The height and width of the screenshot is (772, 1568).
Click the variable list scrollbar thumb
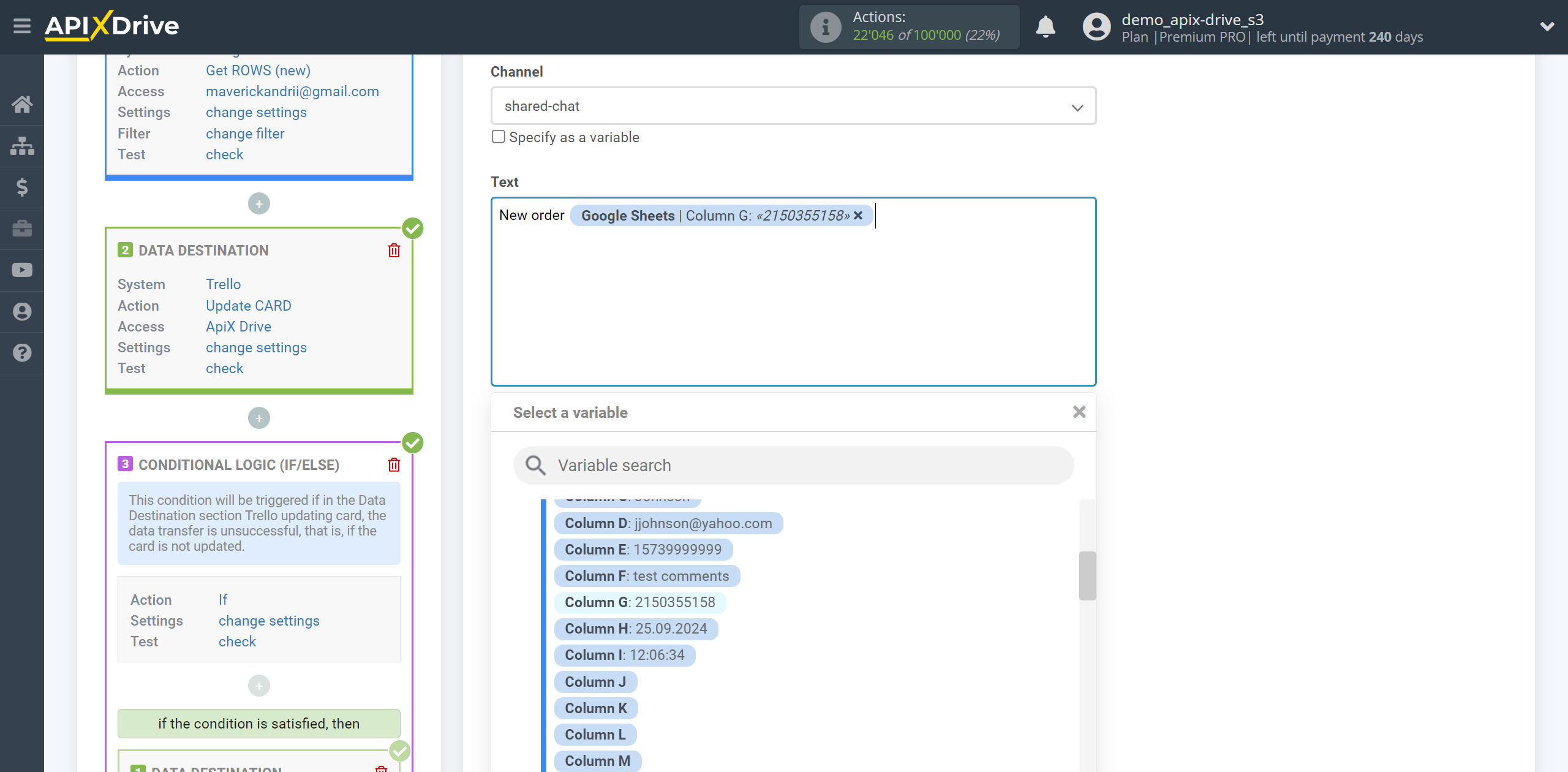(1087, 575)
